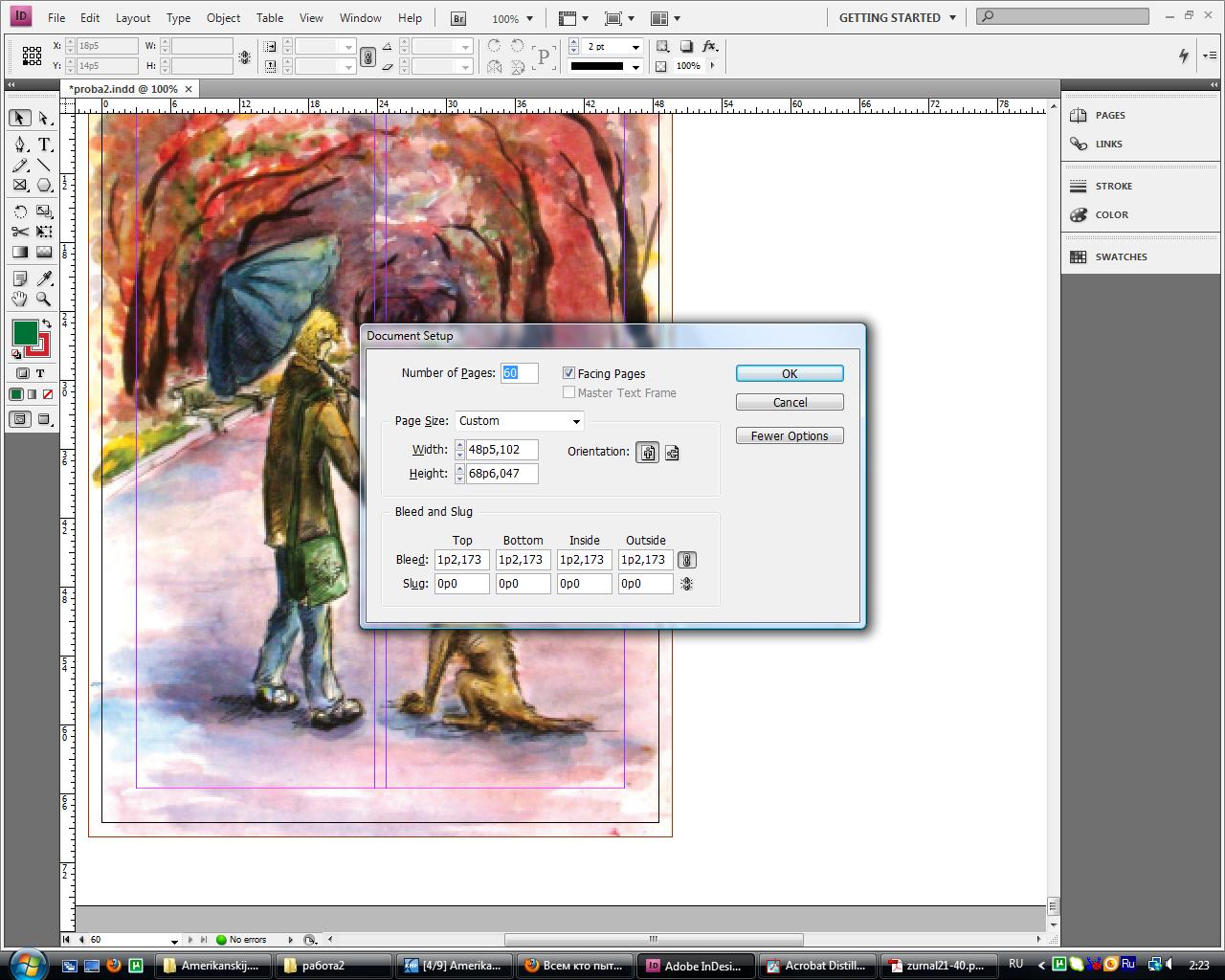The width and height of the screenshot is (1225, 980).
Task: Select the Zoom tool
Action: click(x=44, y=299)
